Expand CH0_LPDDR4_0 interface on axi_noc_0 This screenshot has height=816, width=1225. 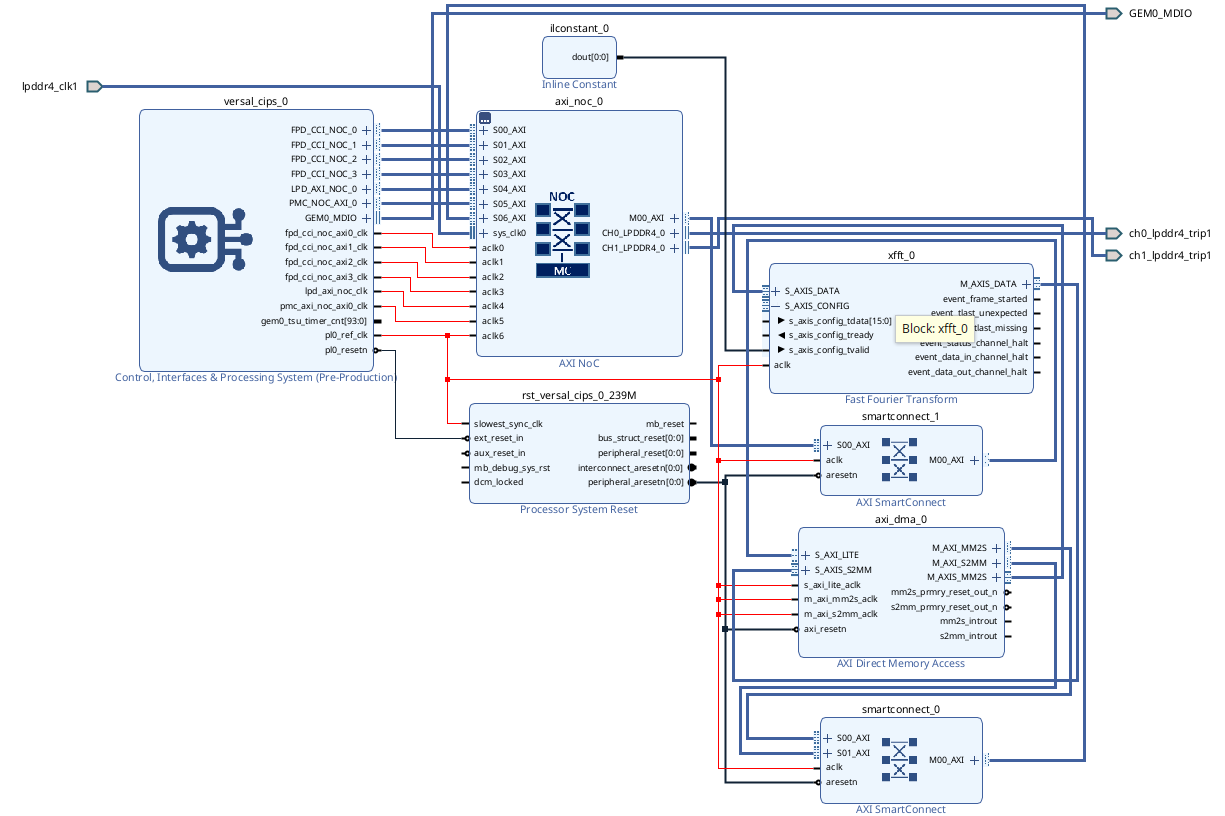[674, 233]
